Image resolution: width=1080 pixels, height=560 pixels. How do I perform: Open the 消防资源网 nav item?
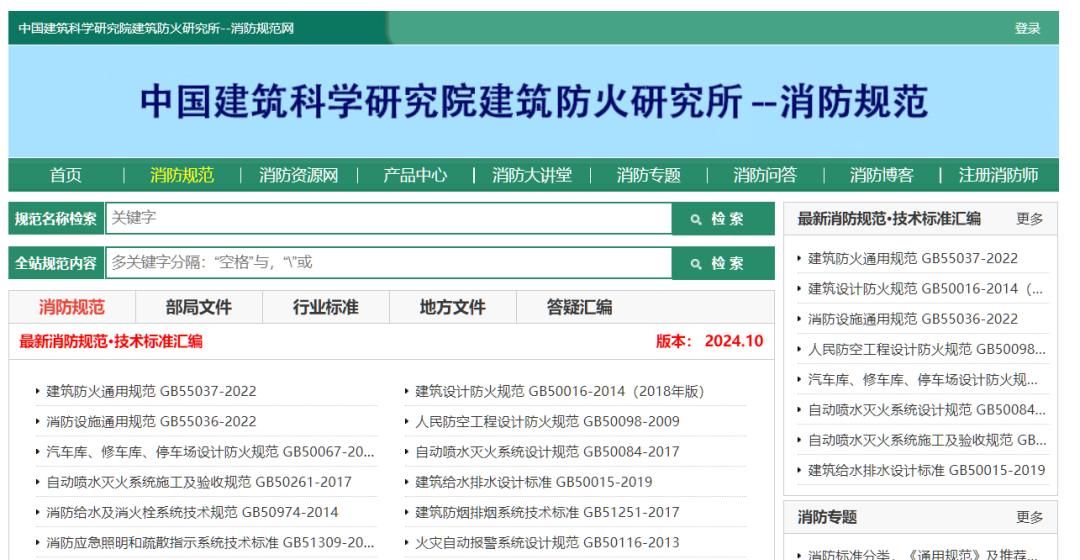click(x=298, y=175)
